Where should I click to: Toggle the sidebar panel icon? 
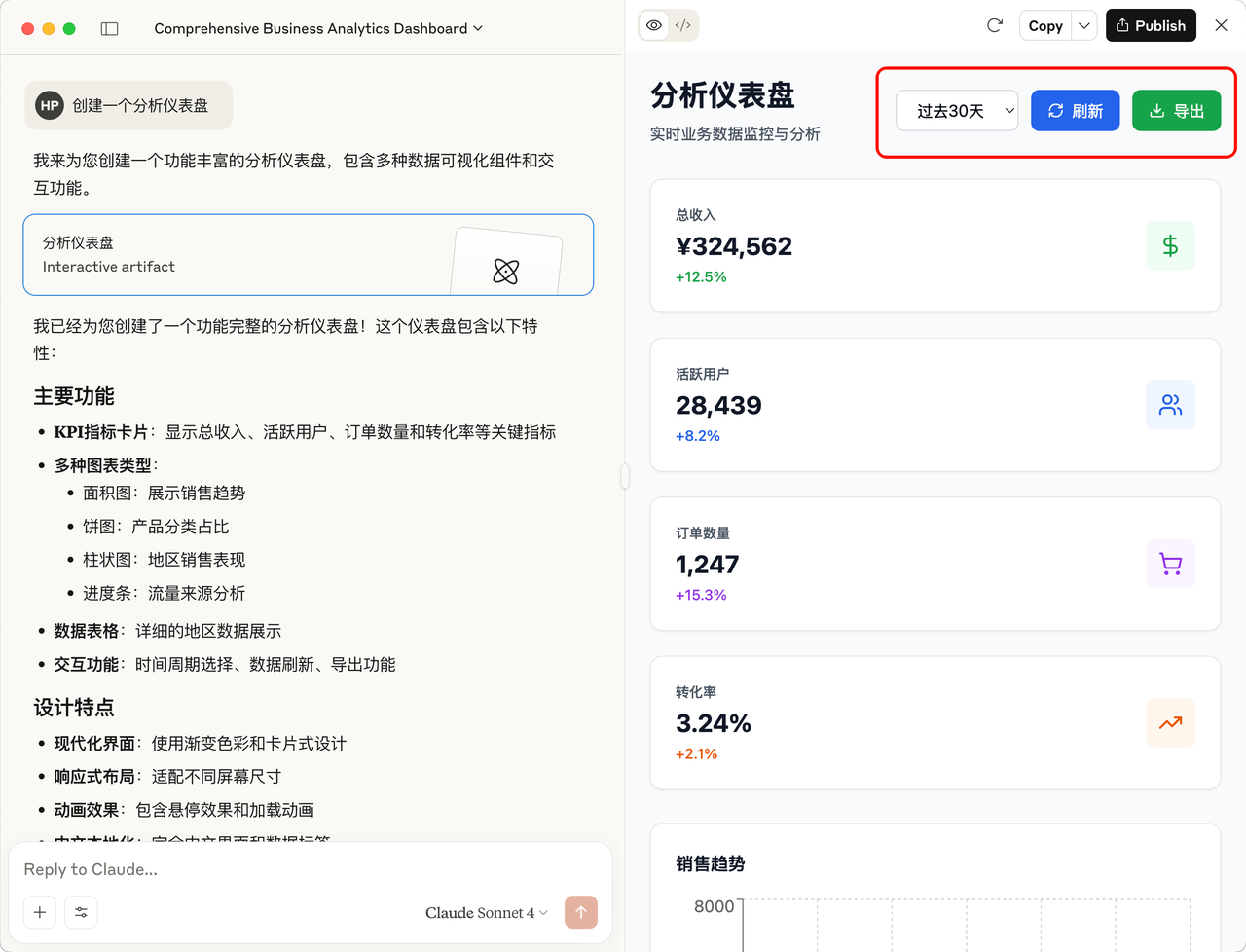click(x=110, y=29)
